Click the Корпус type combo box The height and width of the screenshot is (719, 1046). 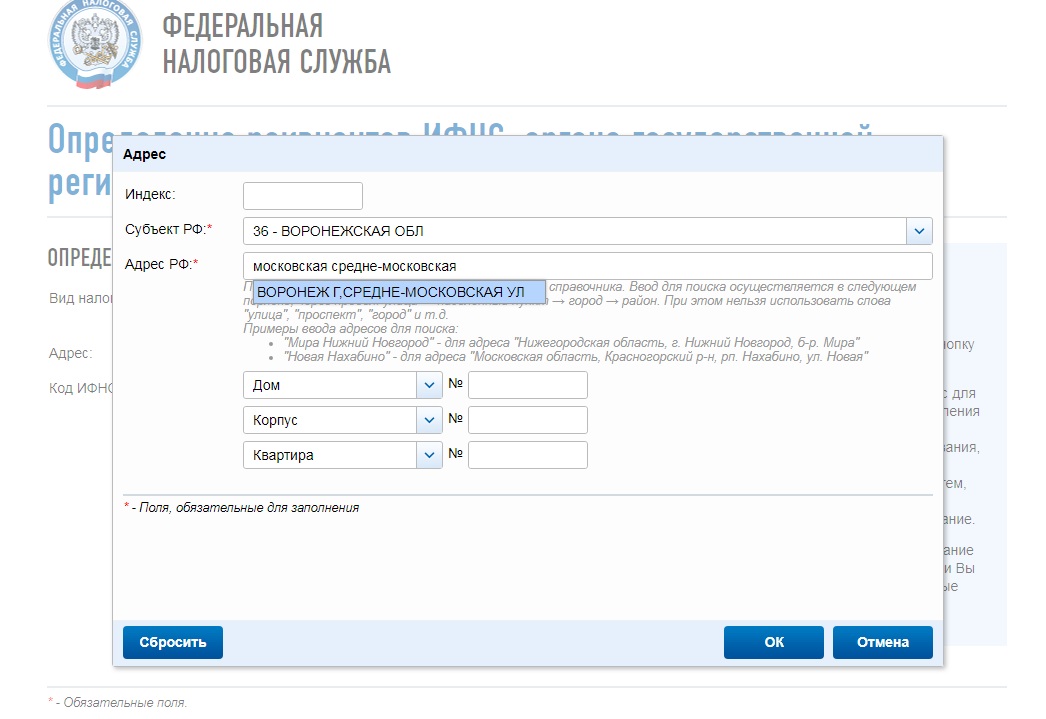click(329, 420)
